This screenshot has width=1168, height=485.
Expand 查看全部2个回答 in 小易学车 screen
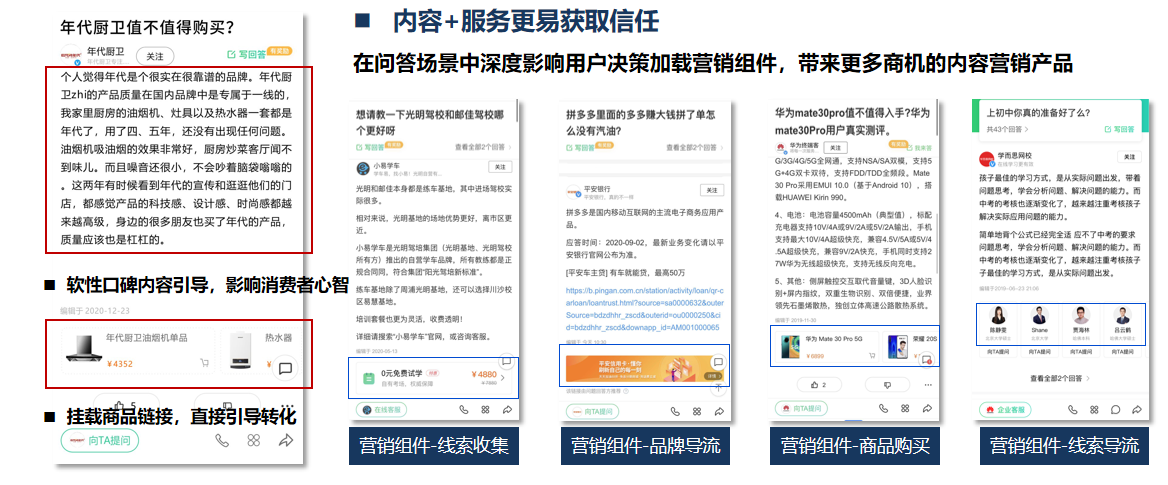pos(484,148)
